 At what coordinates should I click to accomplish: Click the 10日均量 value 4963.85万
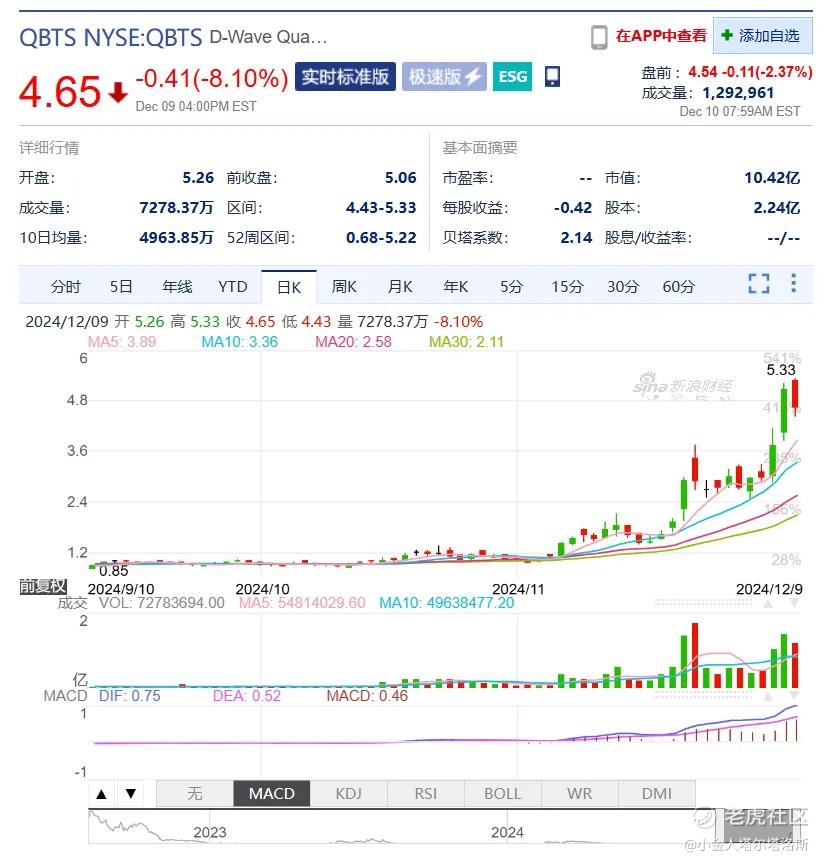176,237
